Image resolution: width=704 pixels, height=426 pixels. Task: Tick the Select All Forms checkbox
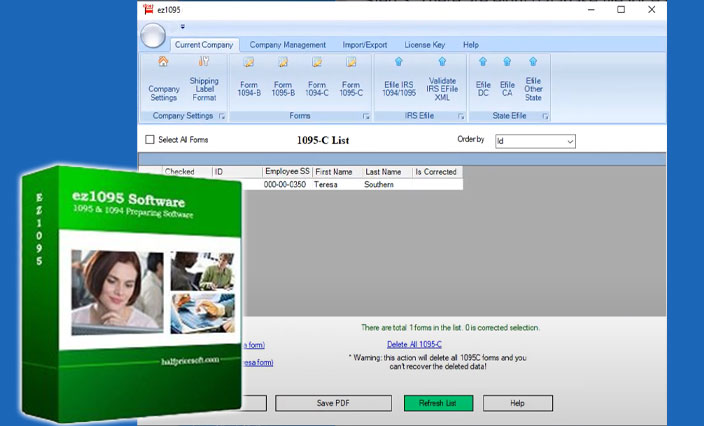click(x=150, y=140)
